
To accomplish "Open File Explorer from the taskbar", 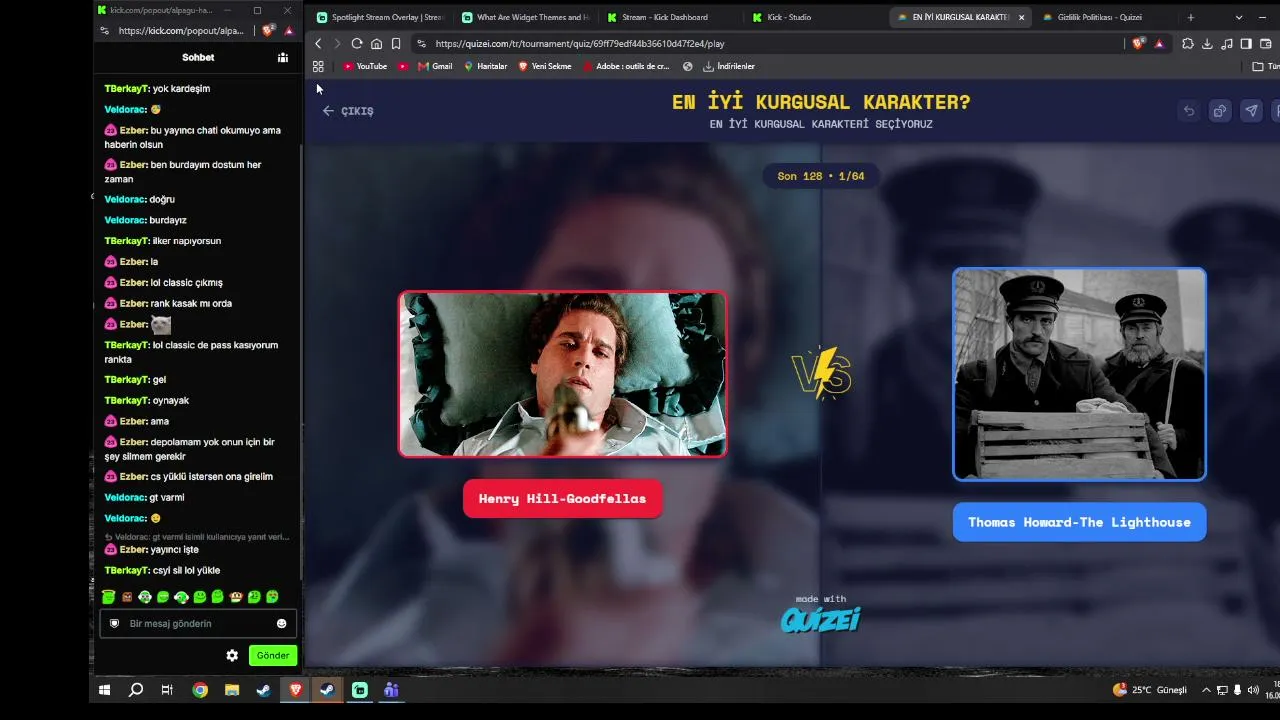I will (x=232, y=690).
